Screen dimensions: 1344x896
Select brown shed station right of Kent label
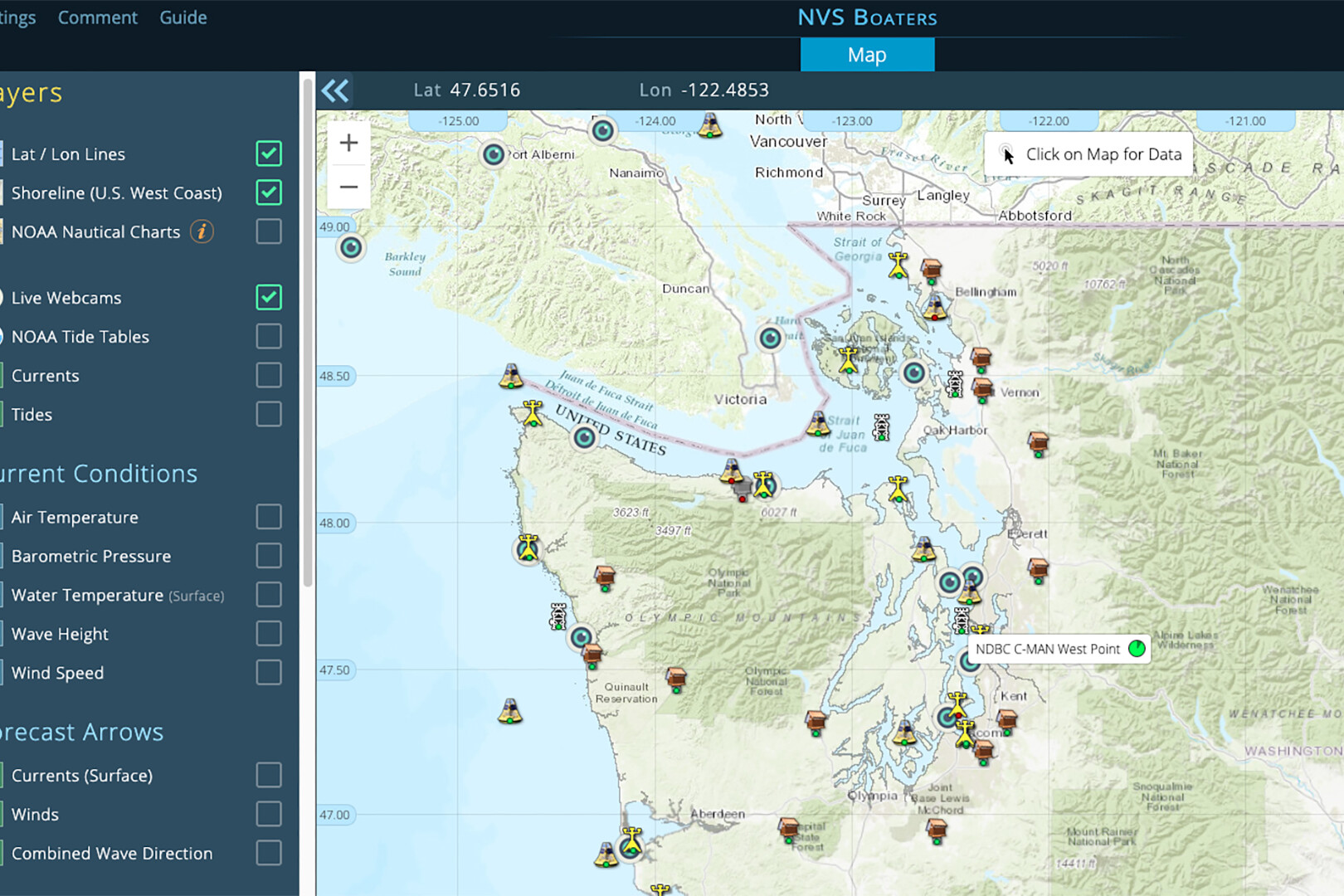click(x=1006, y=721)
